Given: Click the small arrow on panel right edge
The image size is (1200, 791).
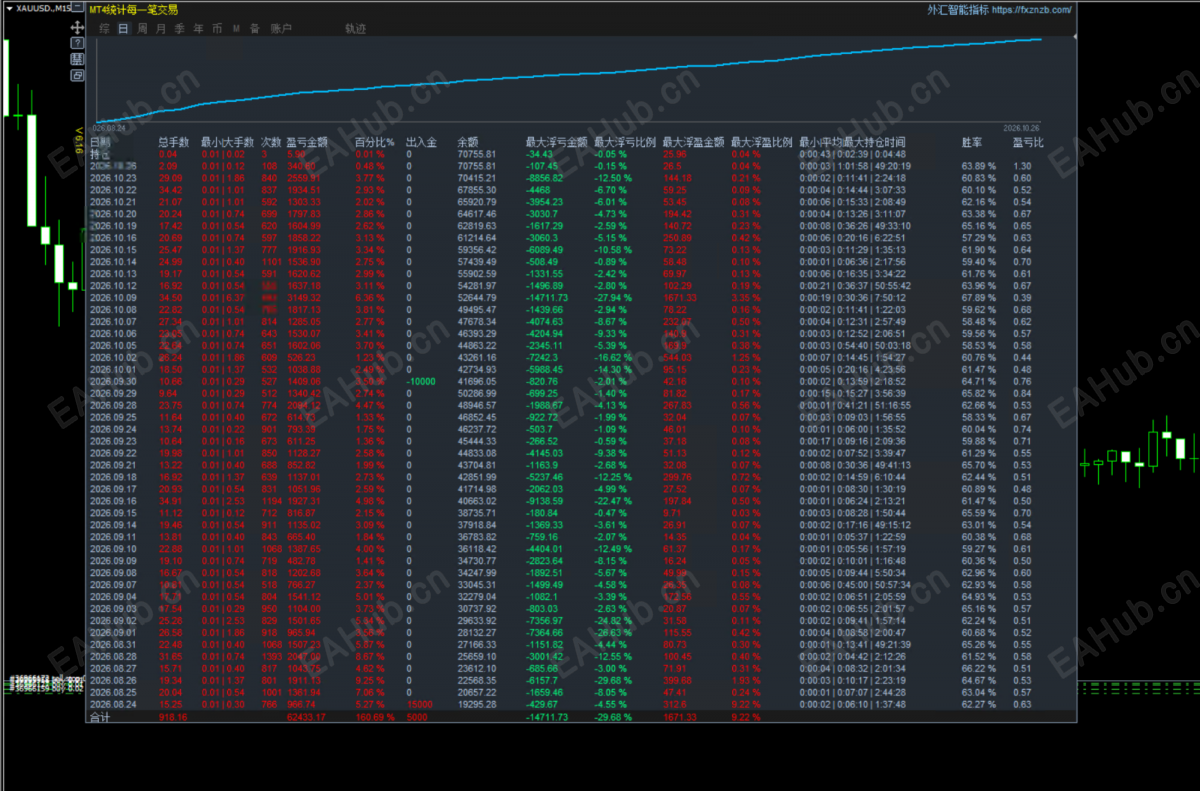Looking at the screenshot, I should click(1075, 36).
